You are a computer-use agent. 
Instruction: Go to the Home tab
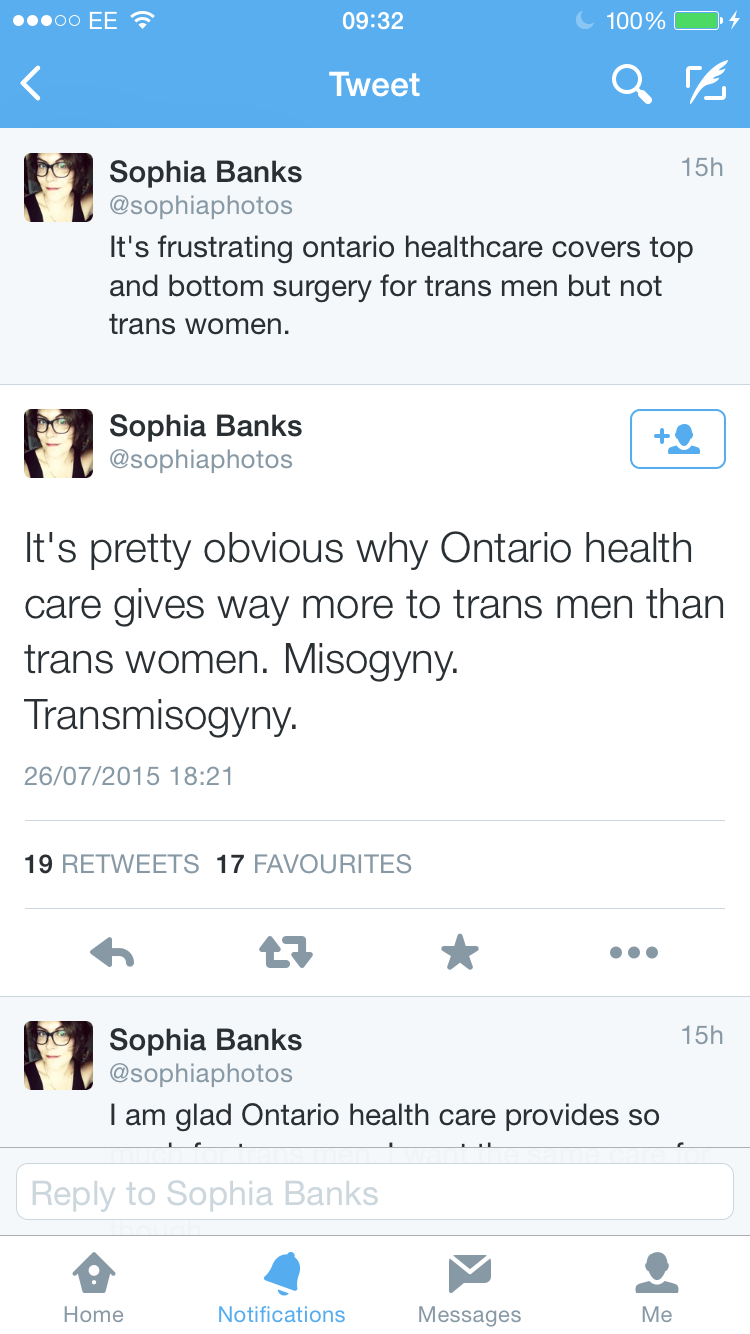pyautogui.click(x=93, y=1288)
